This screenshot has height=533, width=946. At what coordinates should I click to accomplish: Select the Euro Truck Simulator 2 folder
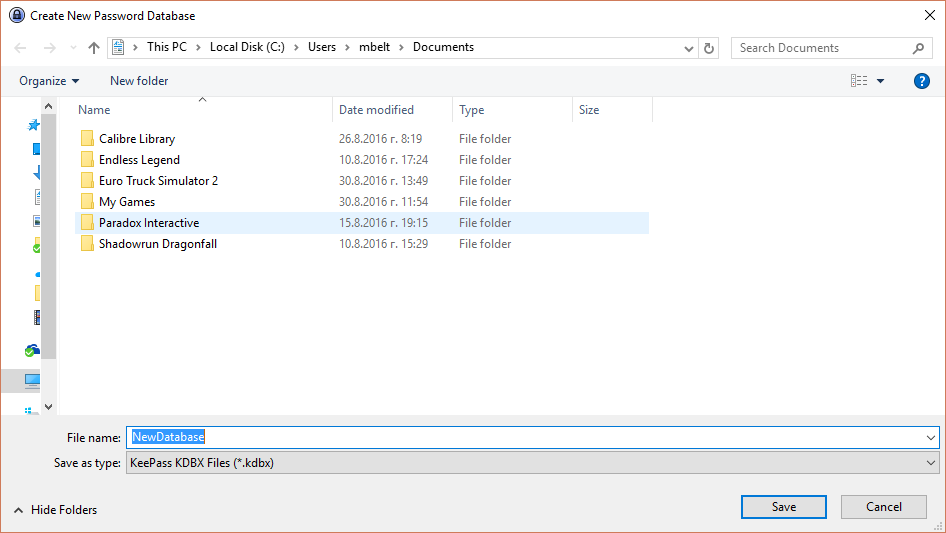(x=158, y=181)
